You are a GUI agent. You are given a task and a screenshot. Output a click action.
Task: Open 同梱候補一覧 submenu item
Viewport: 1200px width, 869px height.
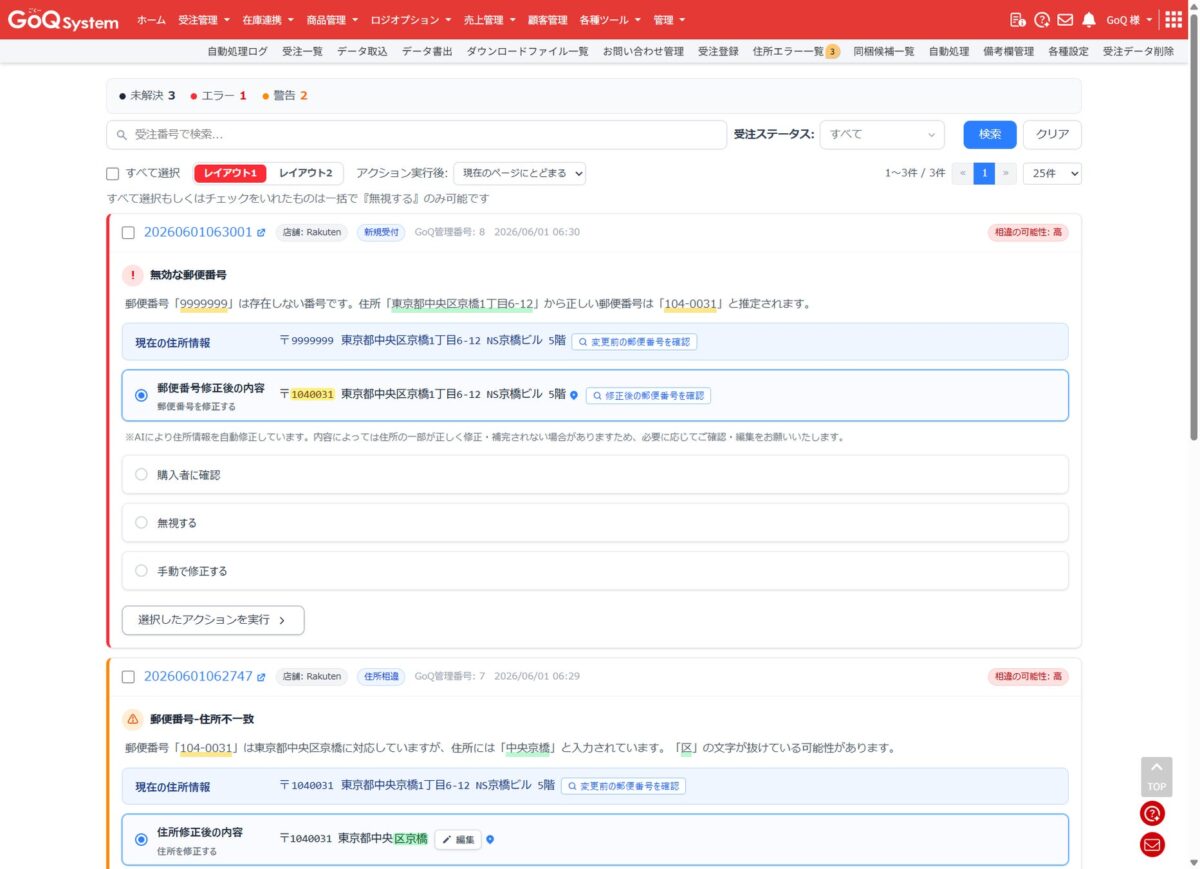click(884, 51)
